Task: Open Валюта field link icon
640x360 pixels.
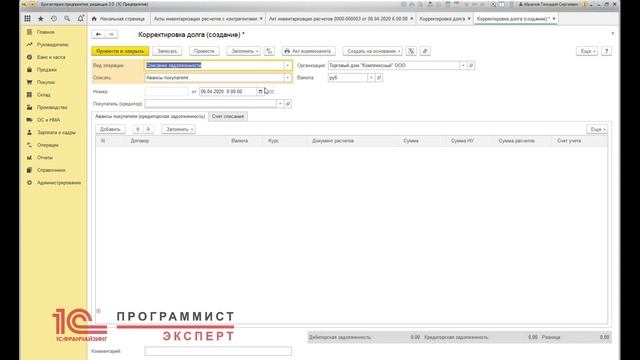Action: 379,78
